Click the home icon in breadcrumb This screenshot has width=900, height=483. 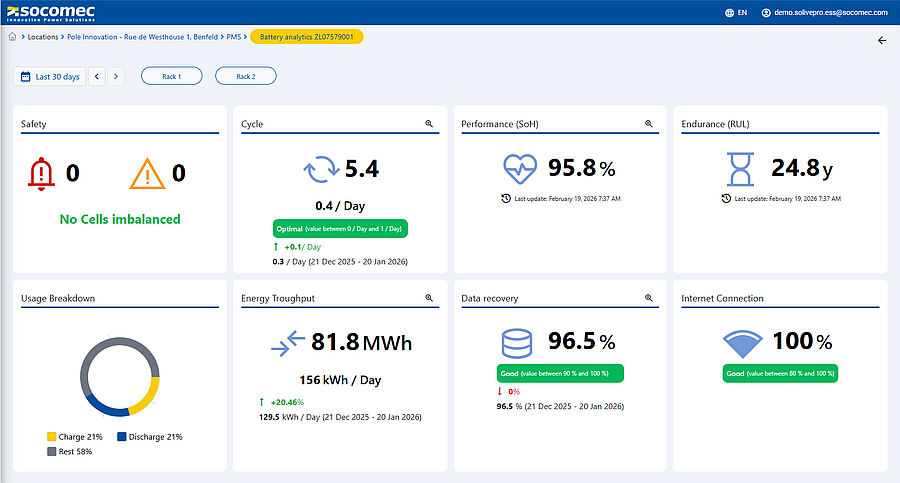coord(12,37)
